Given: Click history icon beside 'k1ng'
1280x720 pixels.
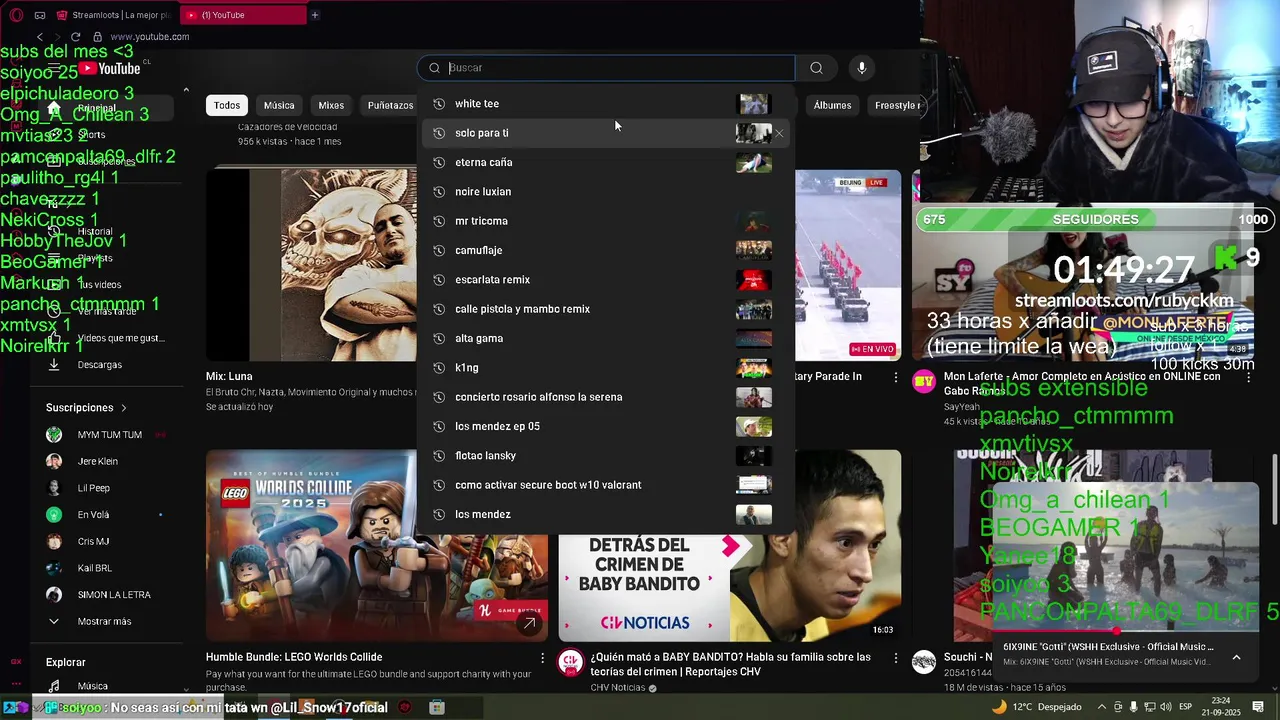Looking at the screenshot, I should pos(438,368).
